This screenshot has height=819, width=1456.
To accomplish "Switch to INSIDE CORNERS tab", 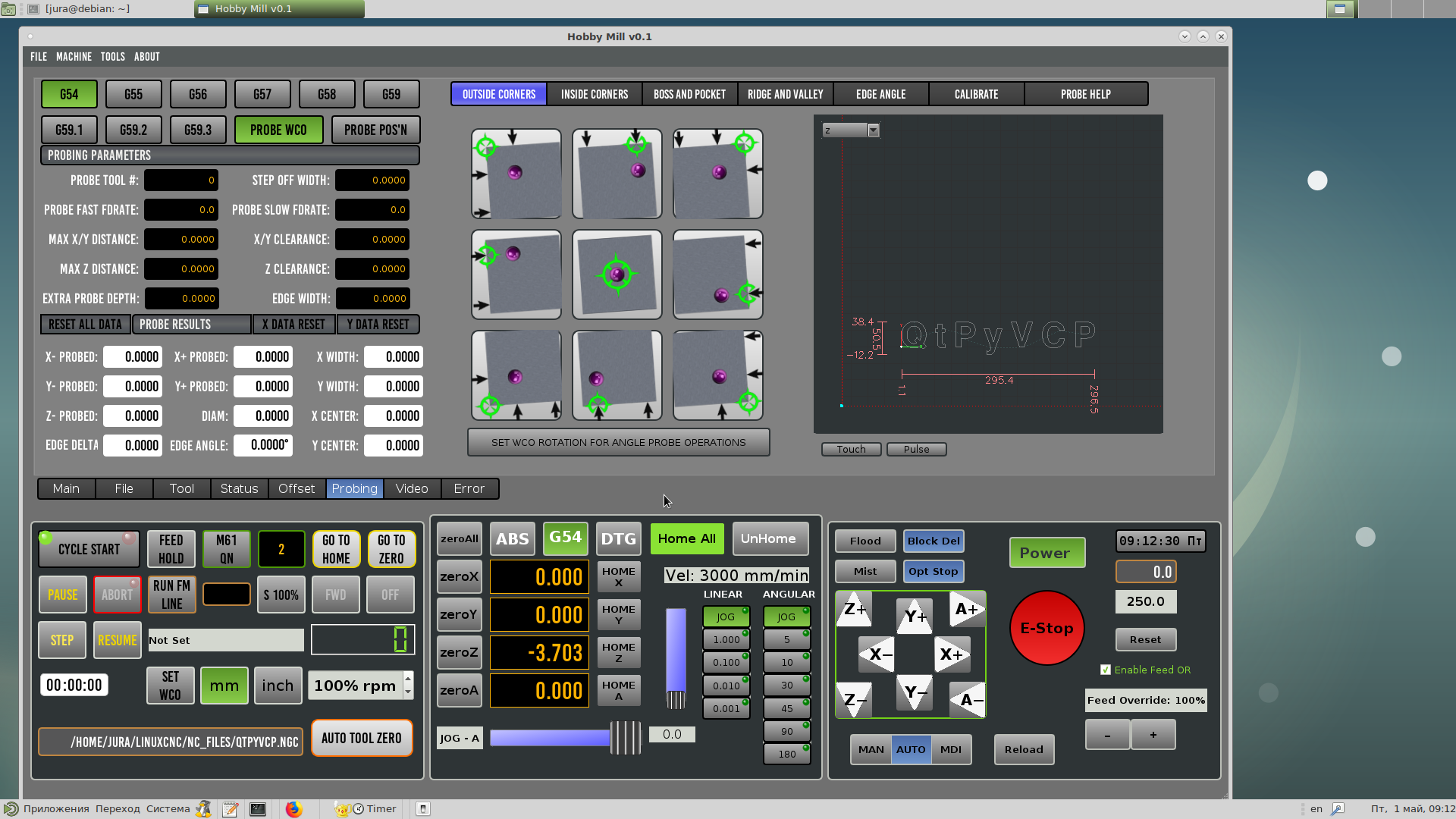I will coord(595,94).
